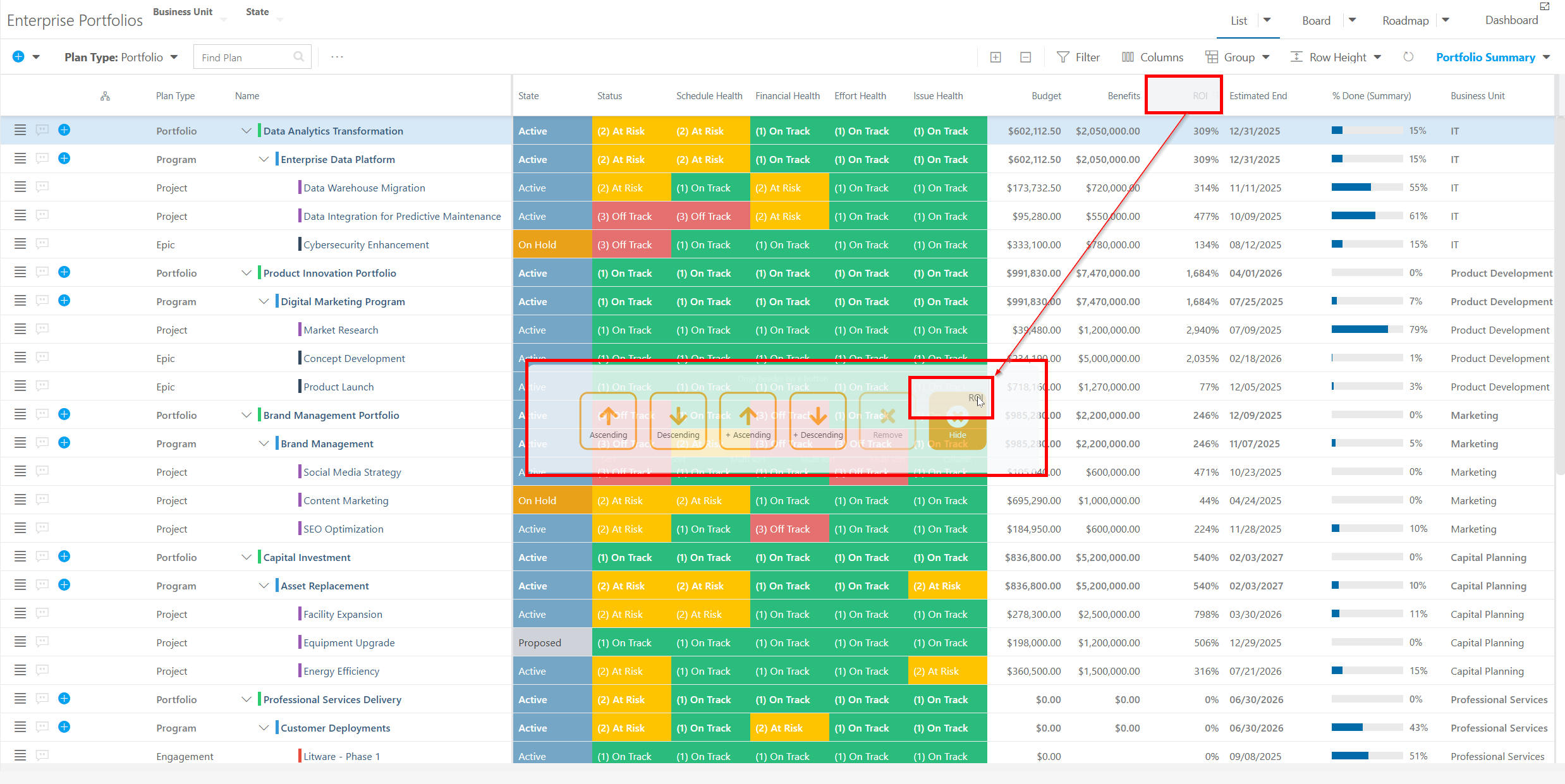Viewport: 1565px width, 784px height.
Task: Switch to the Roadmap tab
Action: point(1405,20)
